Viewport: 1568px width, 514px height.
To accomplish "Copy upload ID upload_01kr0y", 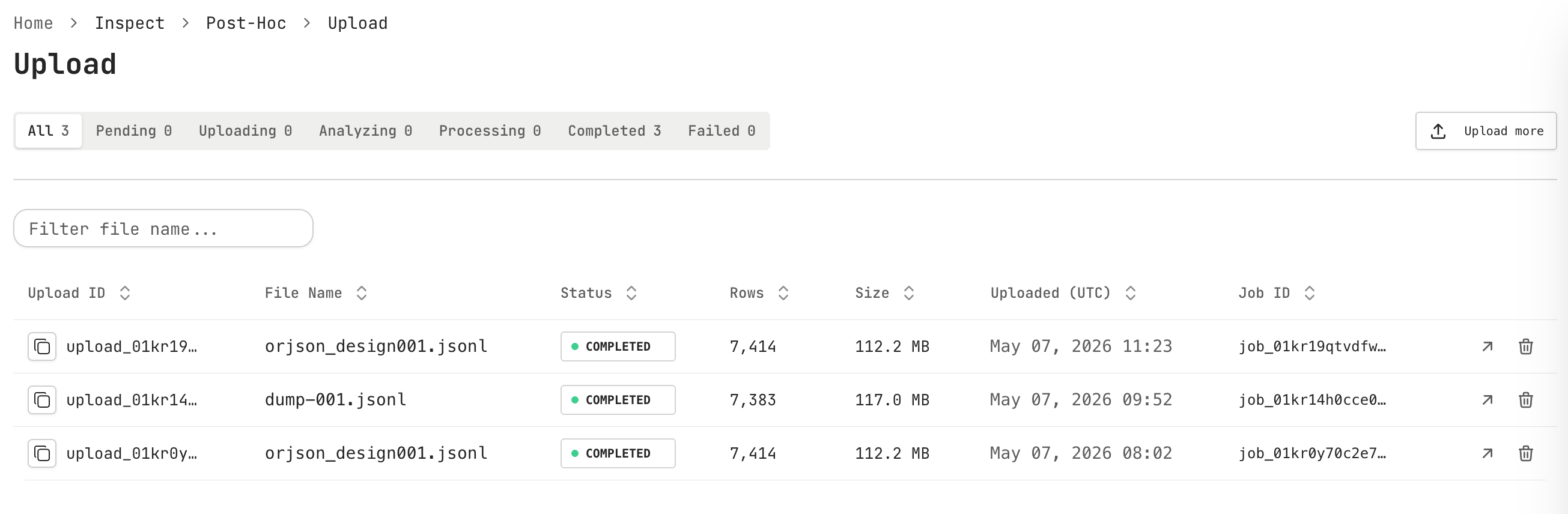I will click(42, 454).
